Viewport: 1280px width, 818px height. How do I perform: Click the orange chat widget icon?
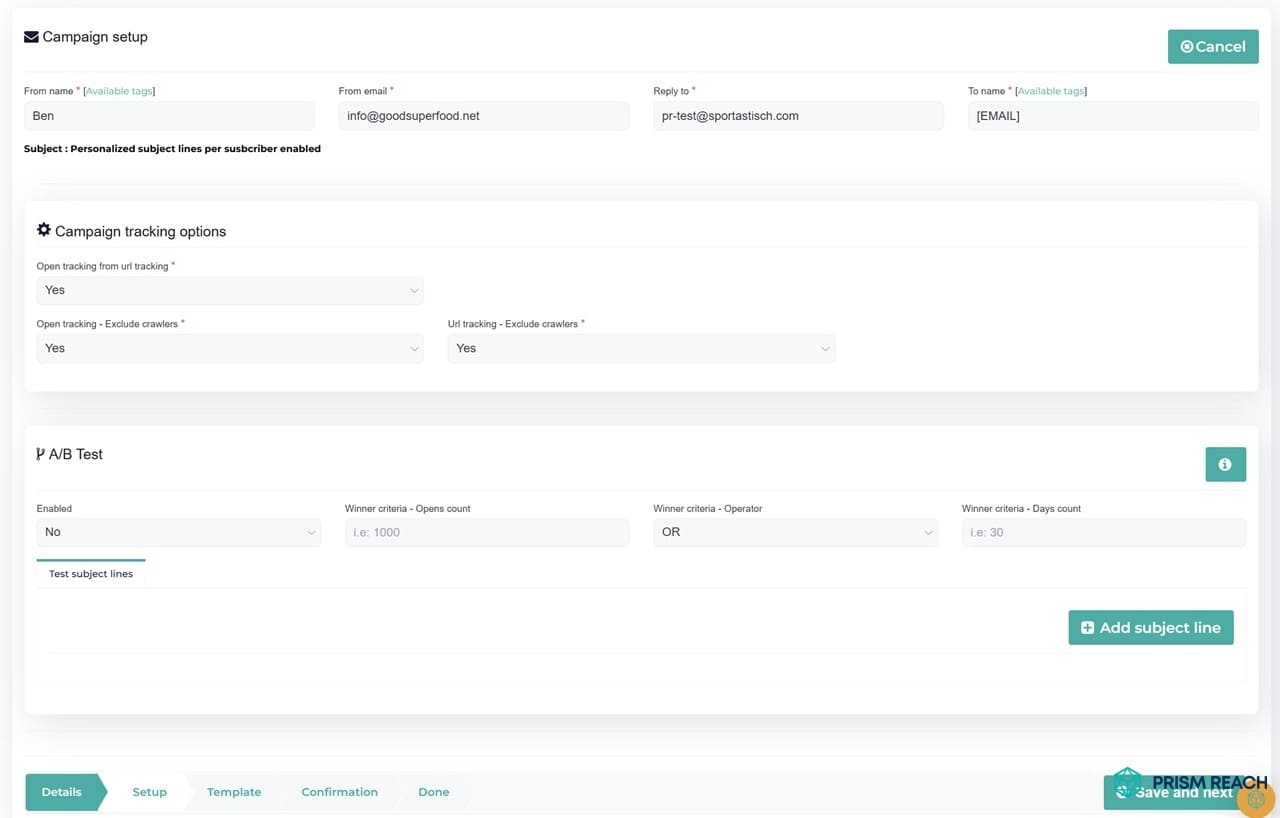point(1256,800)
